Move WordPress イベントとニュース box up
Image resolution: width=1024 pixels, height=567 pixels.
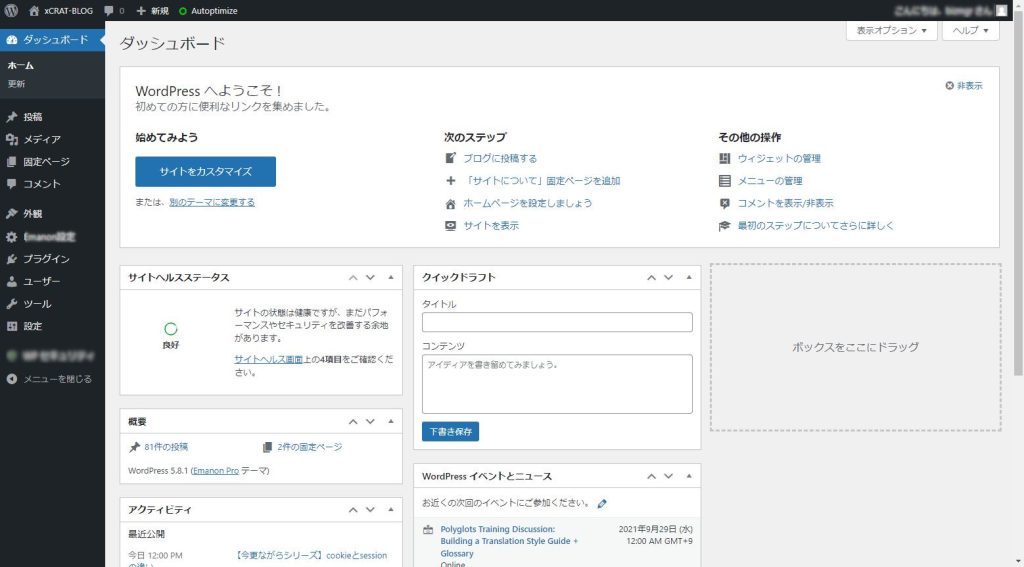coord(651,476)
